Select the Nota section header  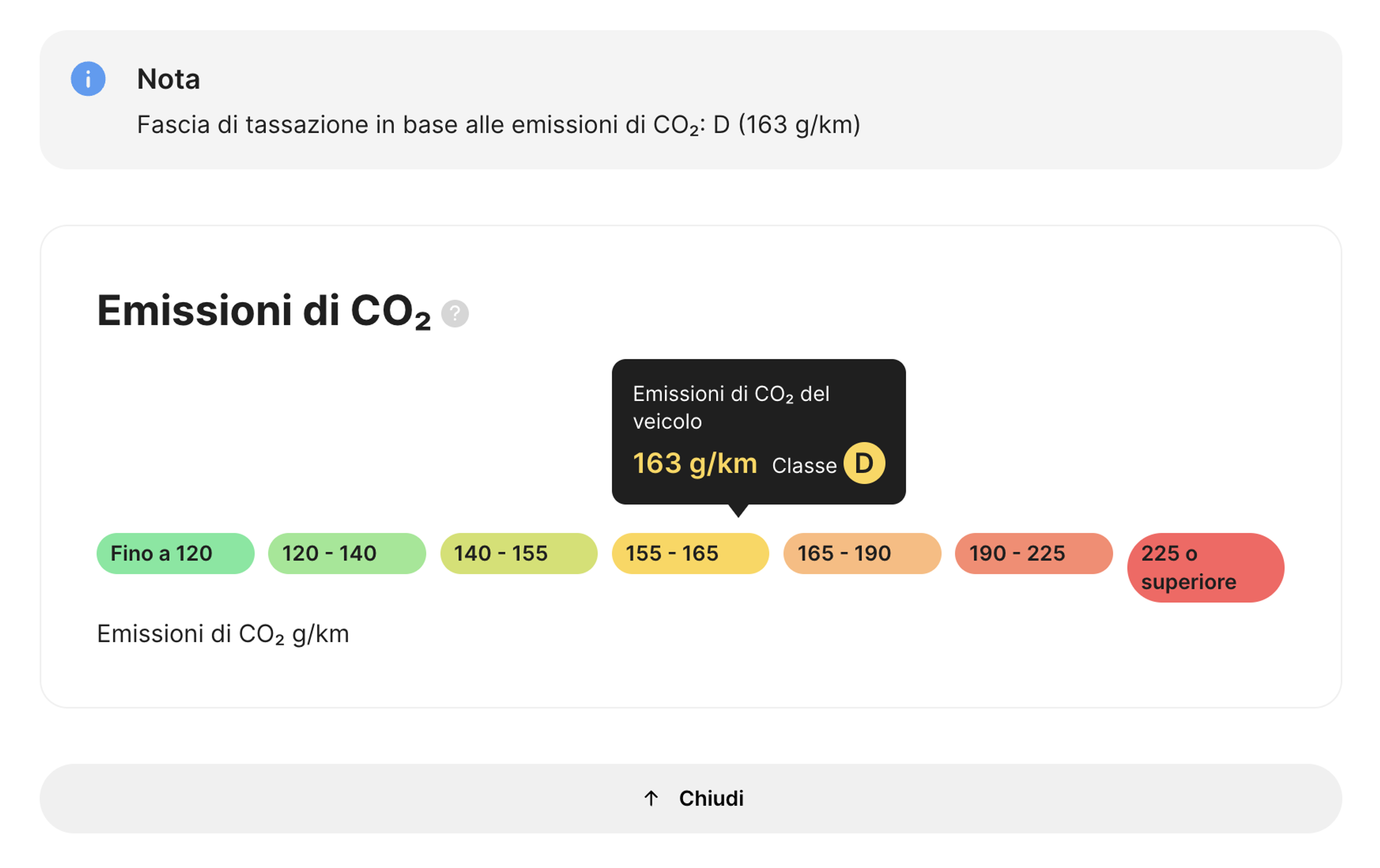pyautogui.click(x=169, y=79)
